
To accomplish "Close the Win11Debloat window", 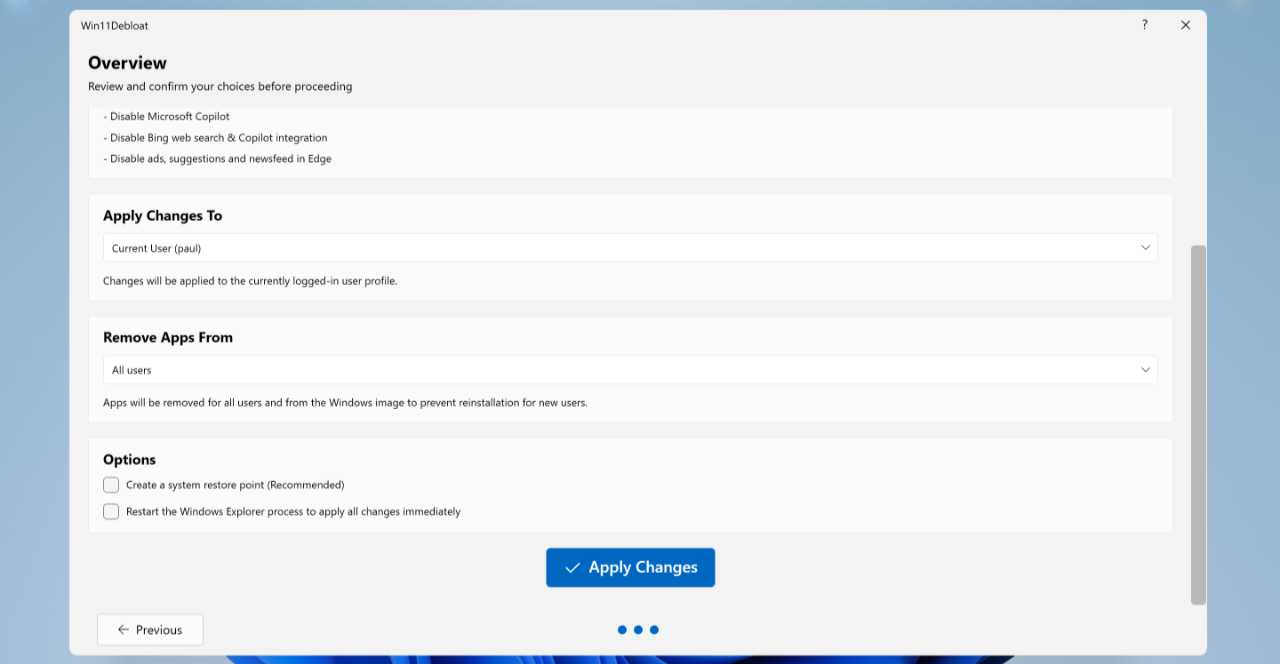I will (x=1185, y=25).
